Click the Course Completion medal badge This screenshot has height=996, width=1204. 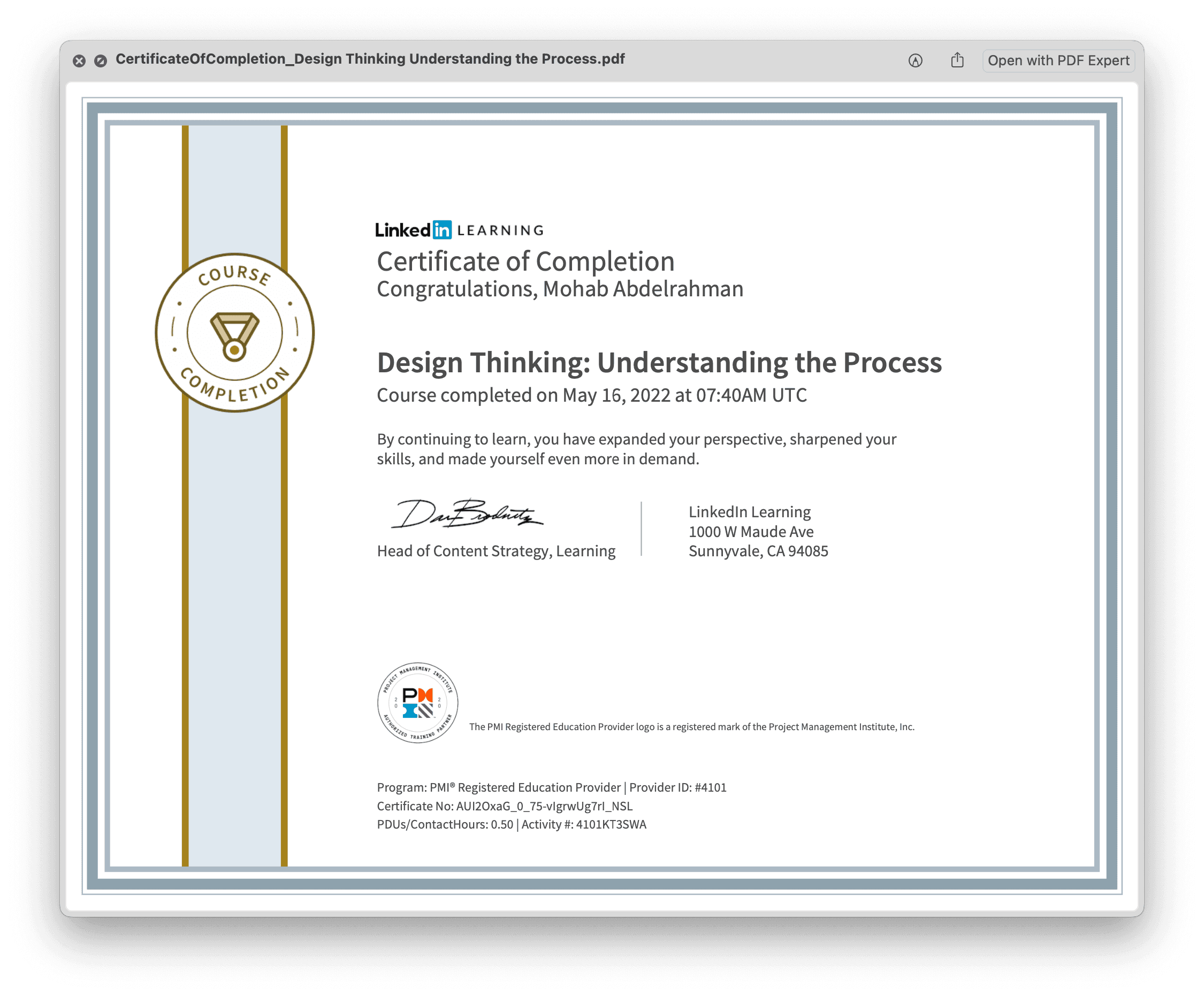pos(234,332)
